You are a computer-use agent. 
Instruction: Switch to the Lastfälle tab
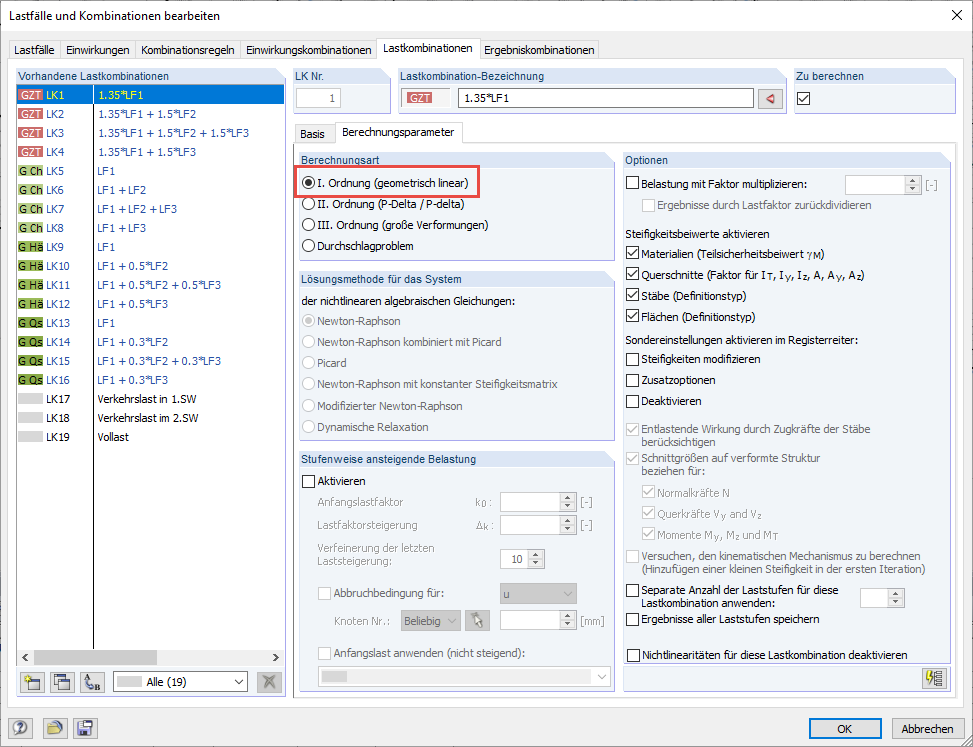34,50
